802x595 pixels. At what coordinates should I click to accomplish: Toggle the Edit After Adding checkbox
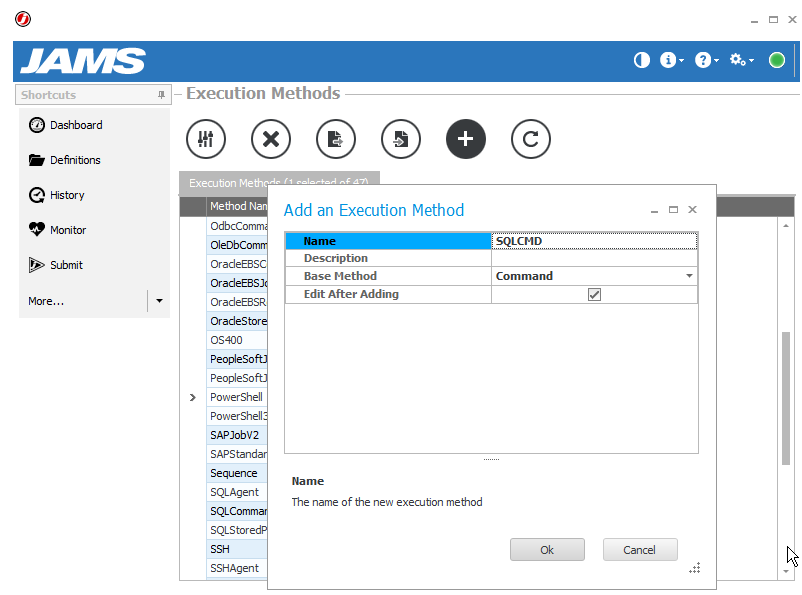coord(594,294)
